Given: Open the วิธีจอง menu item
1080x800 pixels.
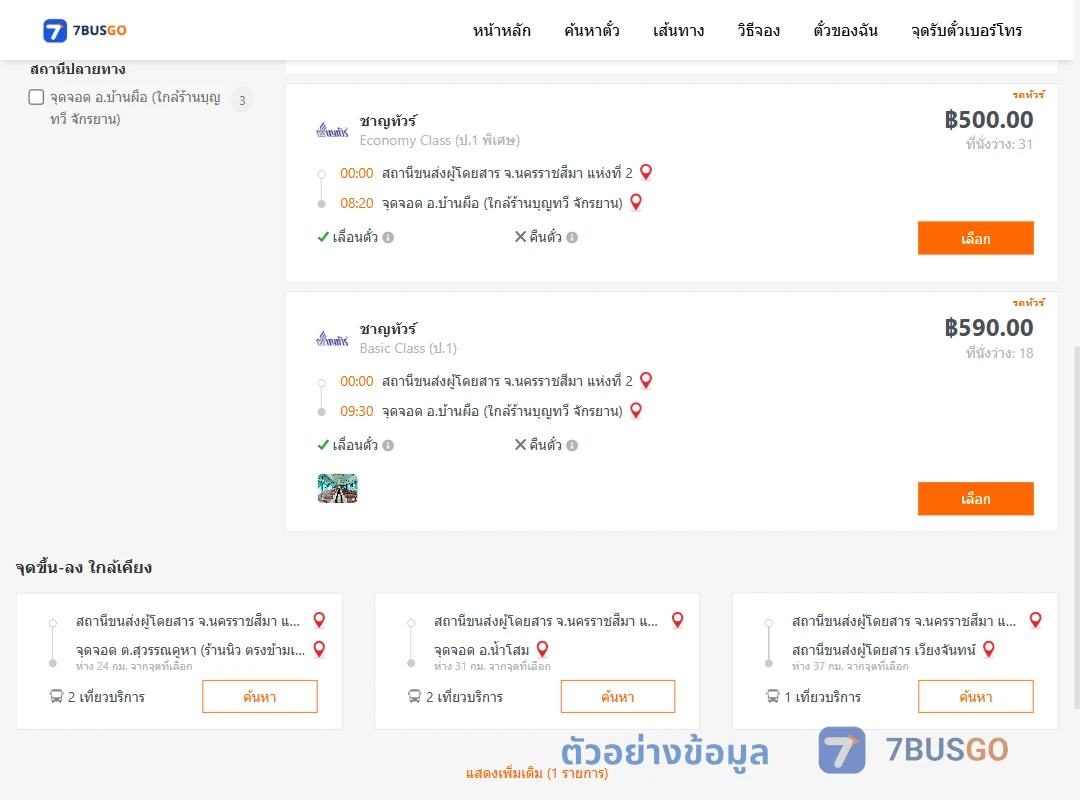Looking at the screenshot, I should click(758, 30).
